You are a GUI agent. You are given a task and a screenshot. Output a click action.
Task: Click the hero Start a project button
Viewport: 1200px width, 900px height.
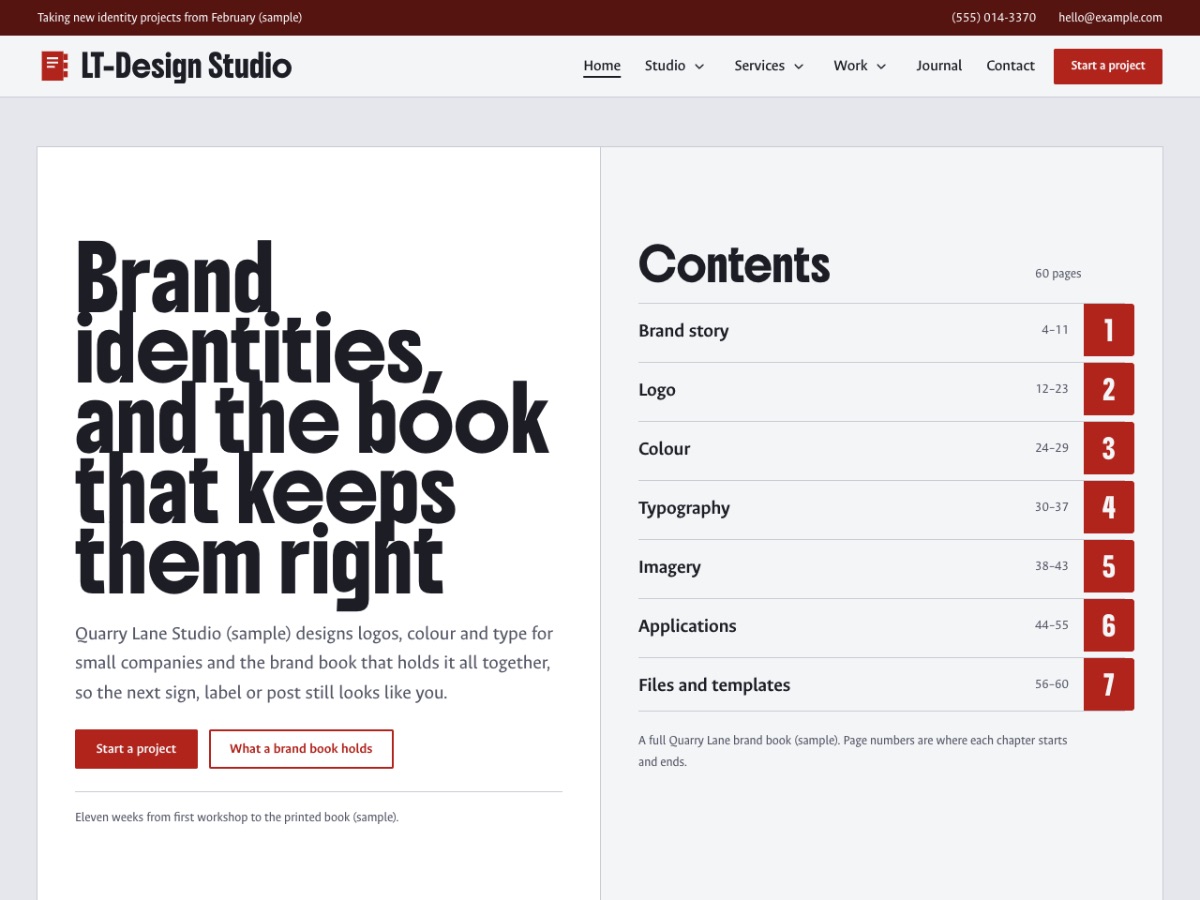point(136,749)
